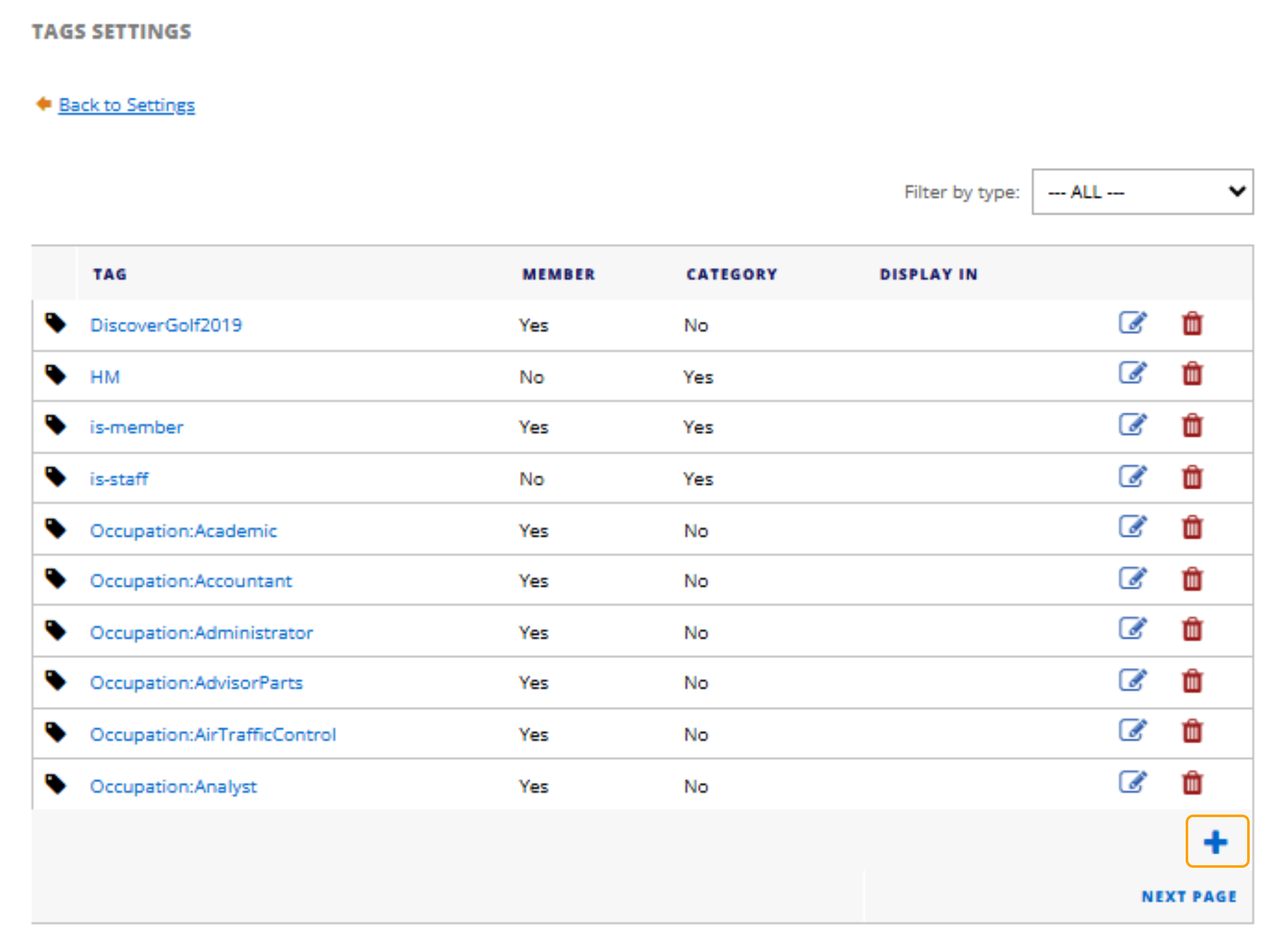Screen dimensions: 1282x952
Task: Click edit icon for DiscoverGolf2019 tag
Action: (1132, 323)
